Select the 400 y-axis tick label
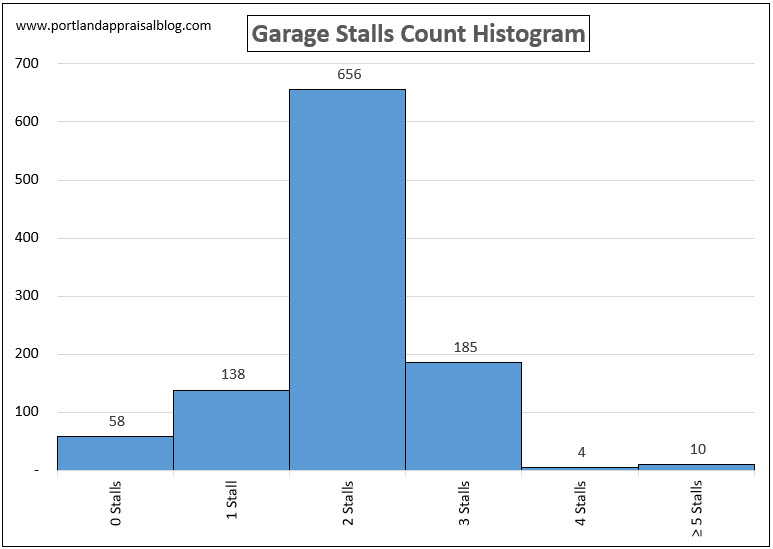The image size is (773, 549). (27, 238)
